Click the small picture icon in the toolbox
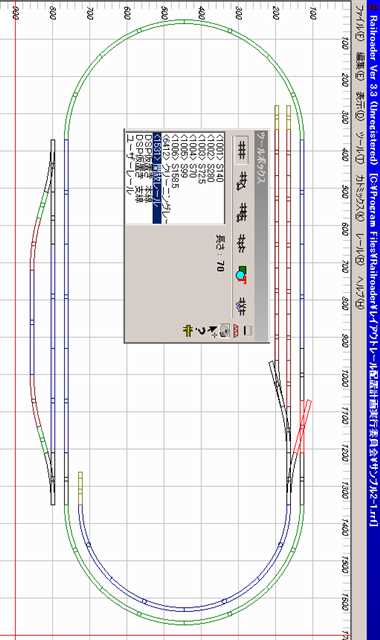Screen dimensions: 380x640 click(x=224, y=330)
